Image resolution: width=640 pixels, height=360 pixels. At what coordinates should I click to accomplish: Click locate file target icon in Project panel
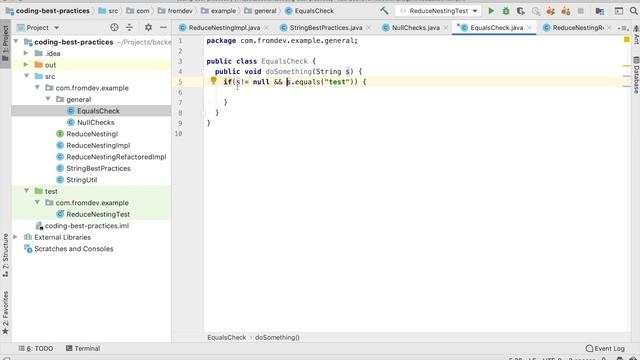point(114,27)
